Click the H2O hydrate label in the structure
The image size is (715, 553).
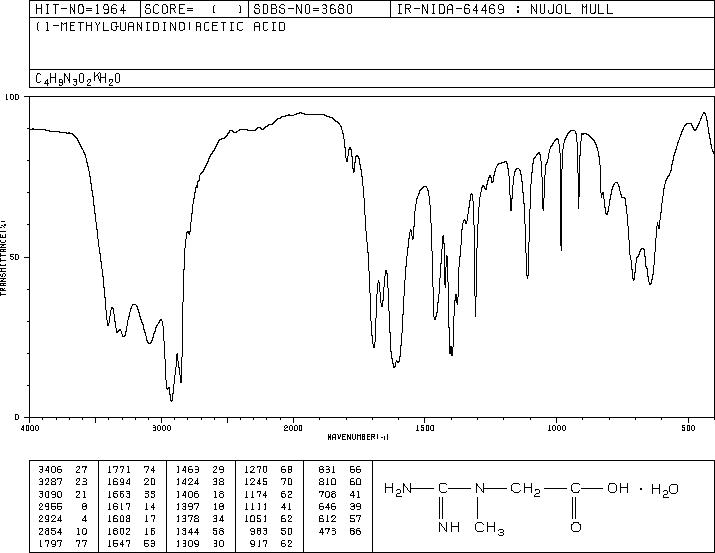(x=665, y=490)
